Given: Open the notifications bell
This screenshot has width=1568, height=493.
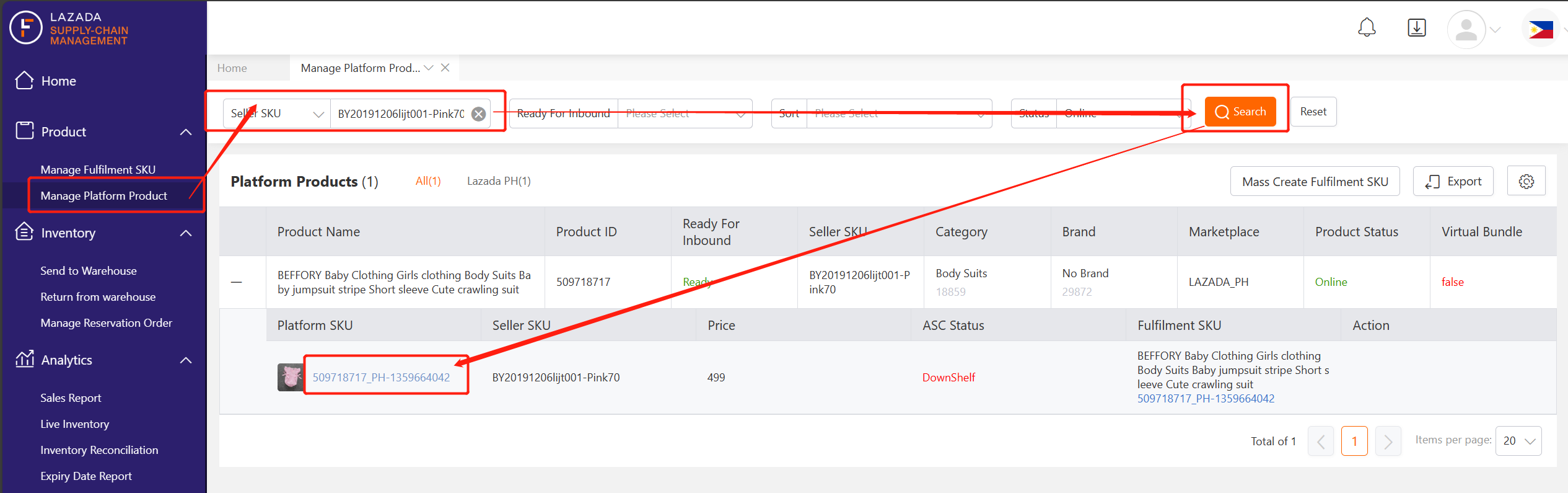Looking at the screenshot, I should (1367, 28).
